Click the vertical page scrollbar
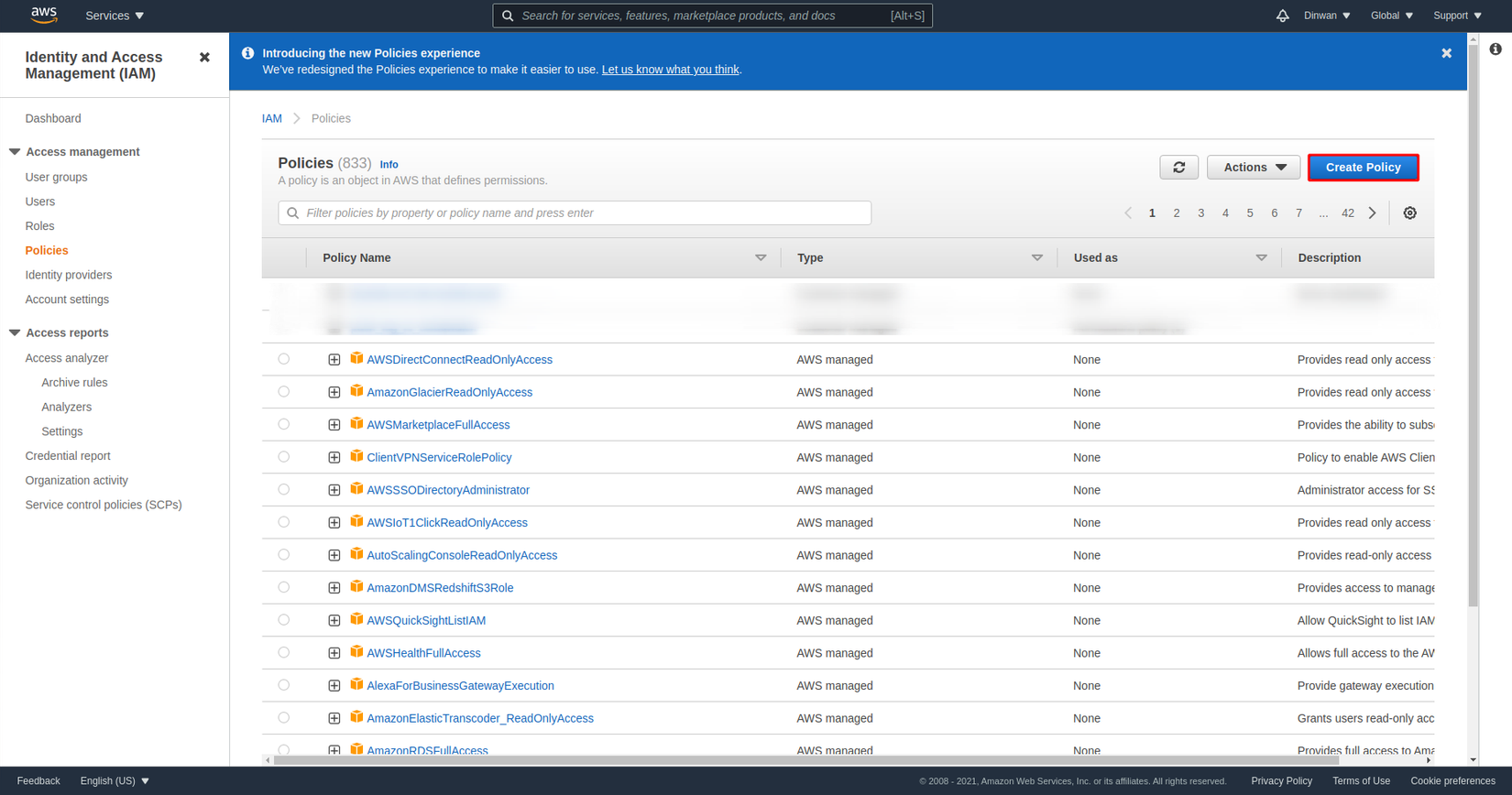This screenshot has width=1512, height=795. (x=1473, y=325)
